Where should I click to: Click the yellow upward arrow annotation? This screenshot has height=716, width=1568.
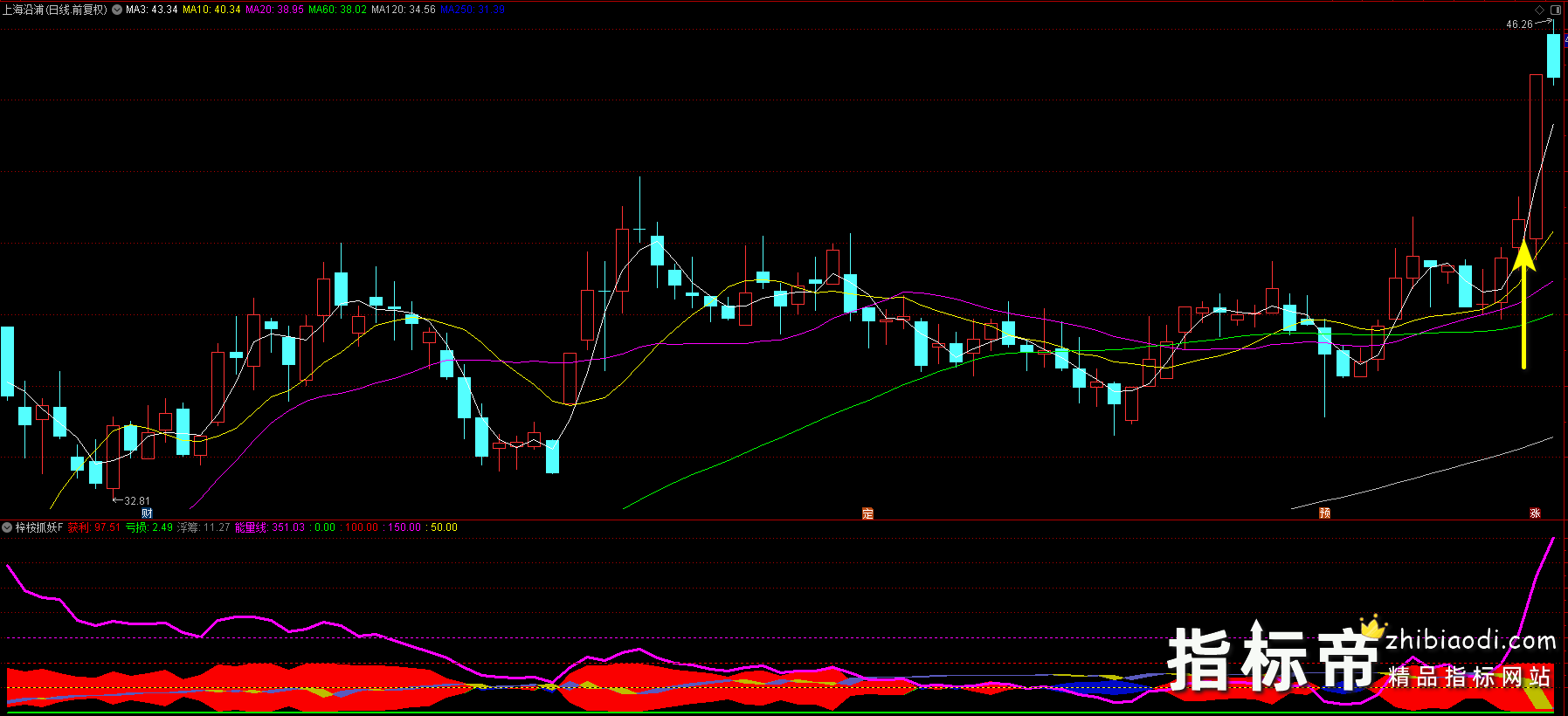tap(1523, 306)
